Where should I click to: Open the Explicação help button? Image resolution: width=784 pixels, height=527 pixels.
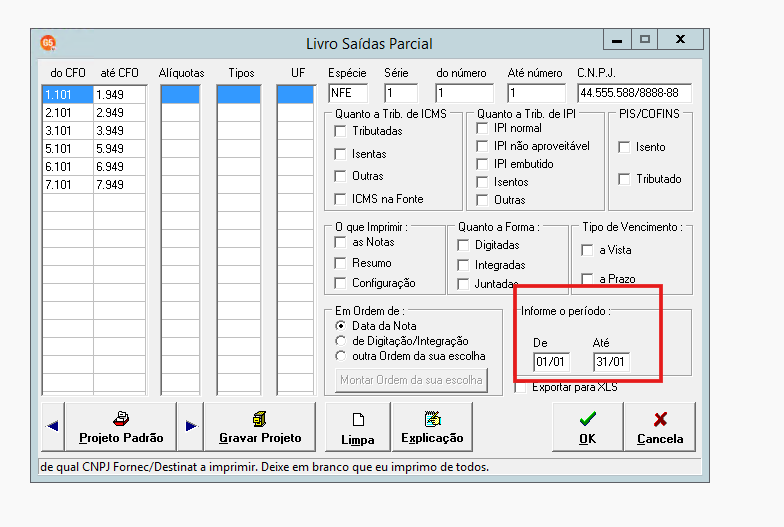[432, 426]
